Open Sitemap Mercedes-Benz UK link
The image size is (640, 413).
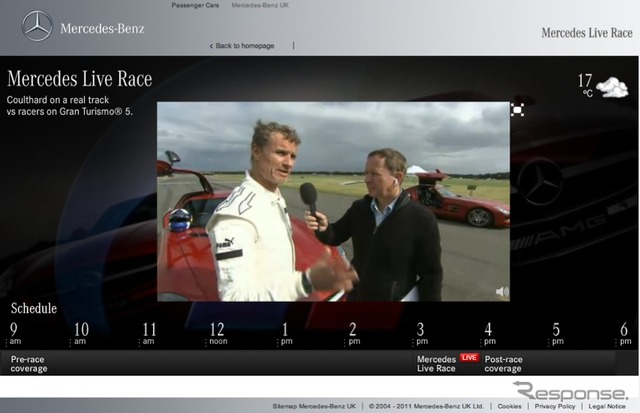[x=314, y=406]
